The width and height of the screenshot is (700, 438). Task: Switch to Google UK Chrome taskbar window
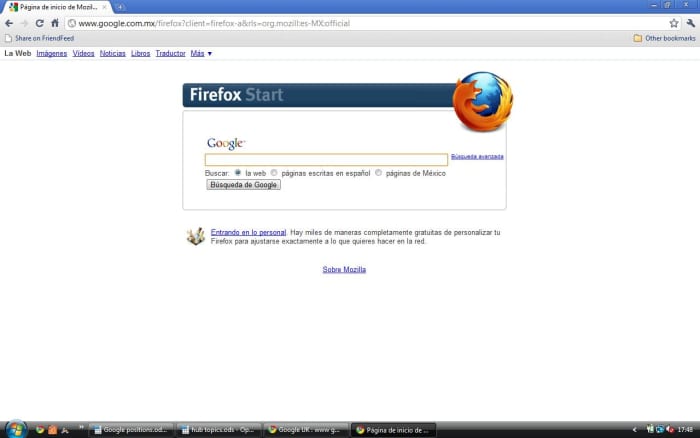(x=306, y=430)
